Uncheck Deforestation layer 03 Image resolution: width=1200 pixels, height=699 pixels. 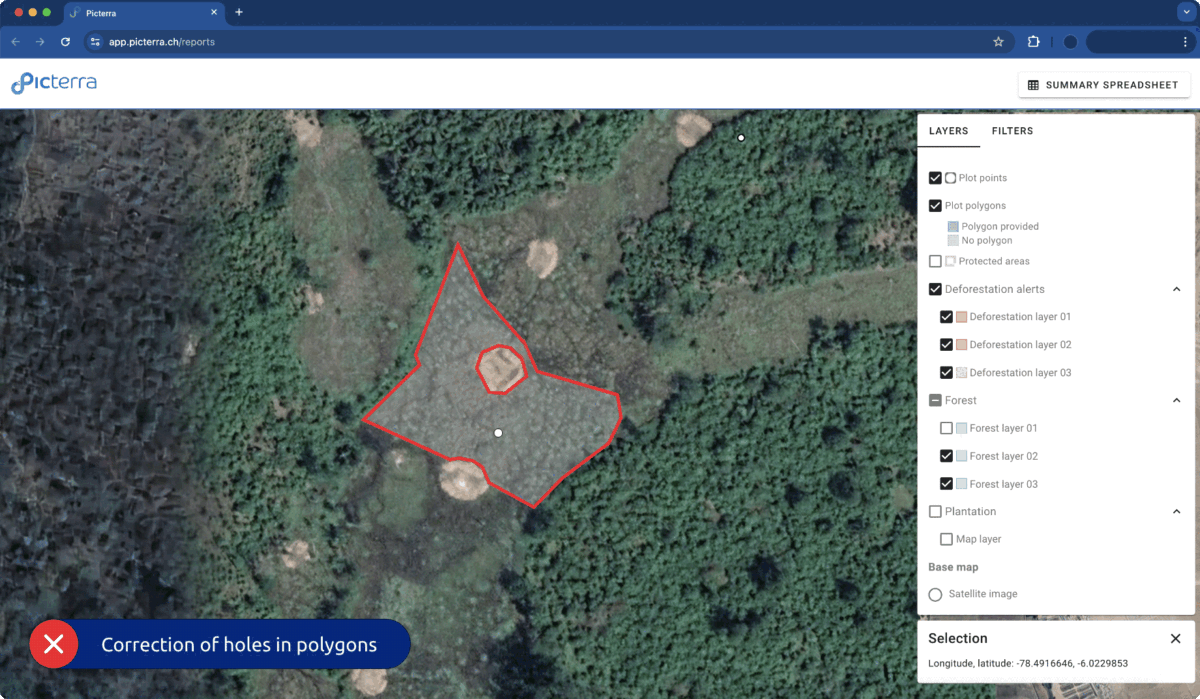(946, 372)
